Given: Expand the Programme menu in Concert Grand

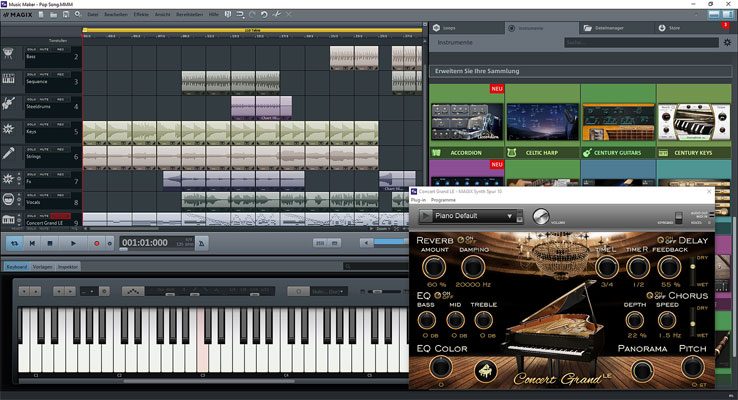Looking at the screenshot, I should pyautogui.click(x=443, y=201).
